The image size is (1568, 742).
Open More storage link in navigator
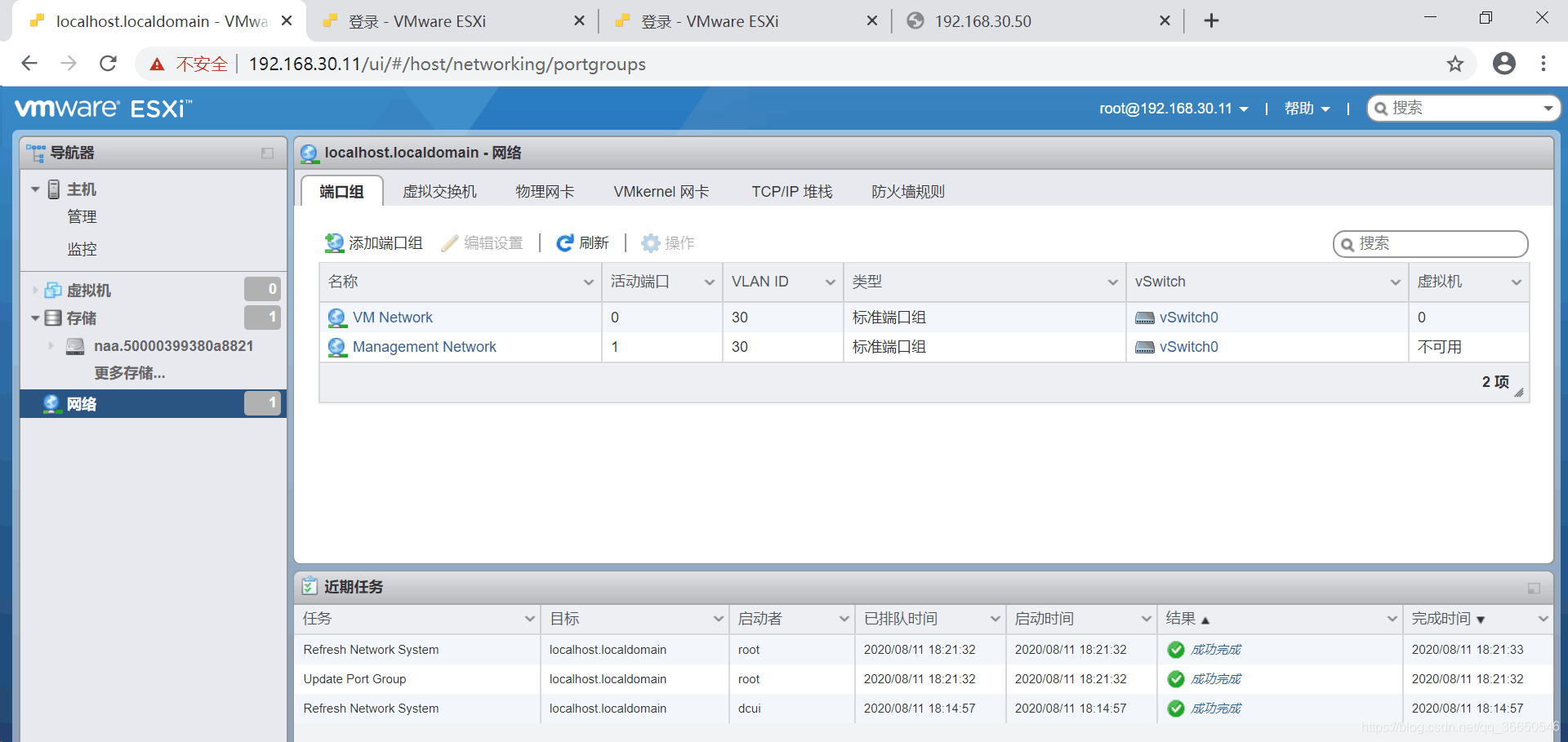(x=130, y=373)
